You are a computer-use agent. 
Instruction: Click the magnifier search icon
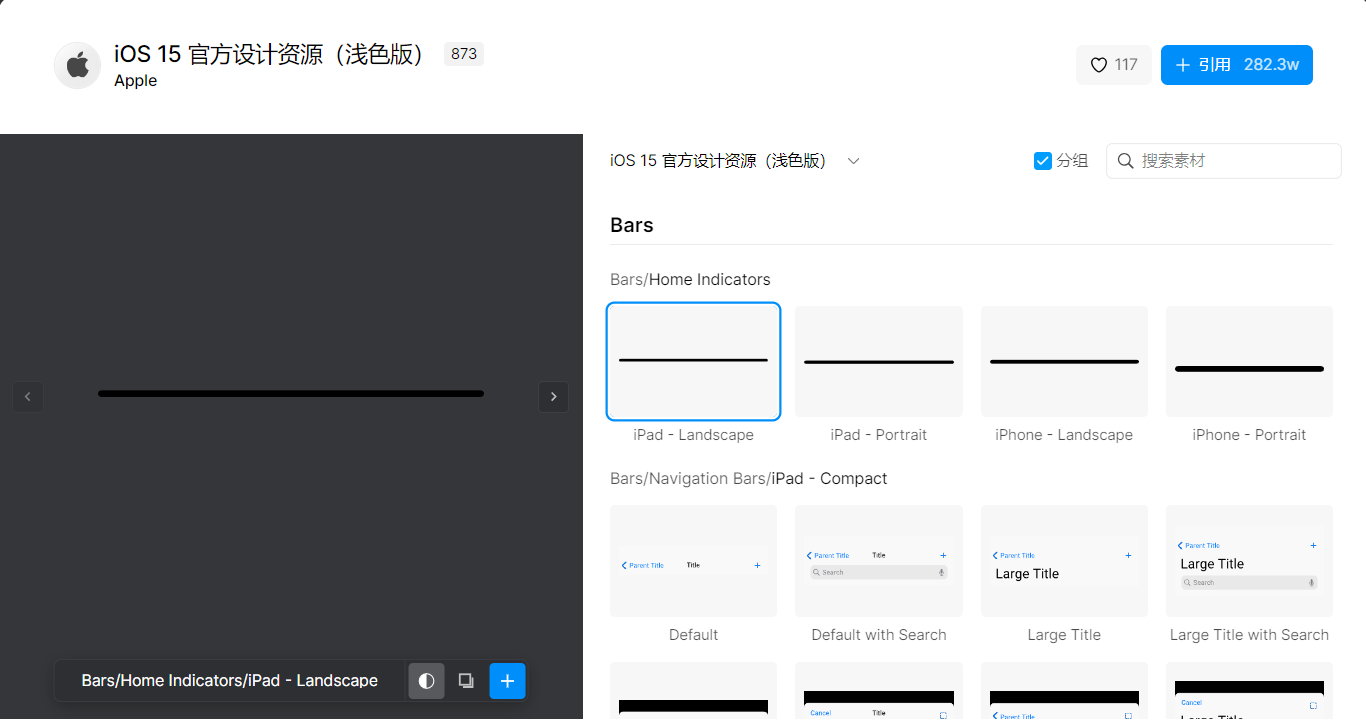click(x=1125, y=161)
